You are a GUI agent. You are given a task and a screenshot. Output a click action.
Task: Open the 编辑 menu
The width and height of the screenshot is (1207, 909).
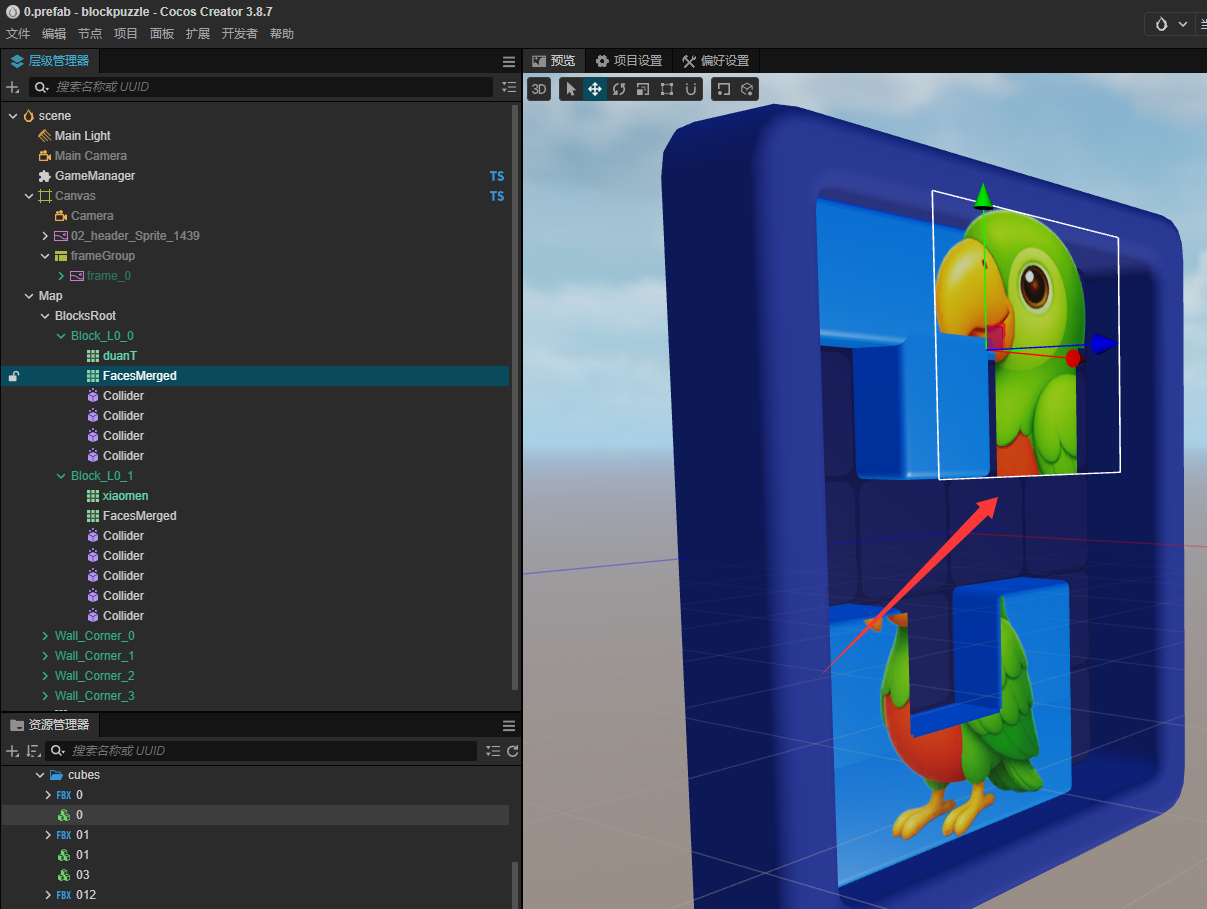[54, 33]
